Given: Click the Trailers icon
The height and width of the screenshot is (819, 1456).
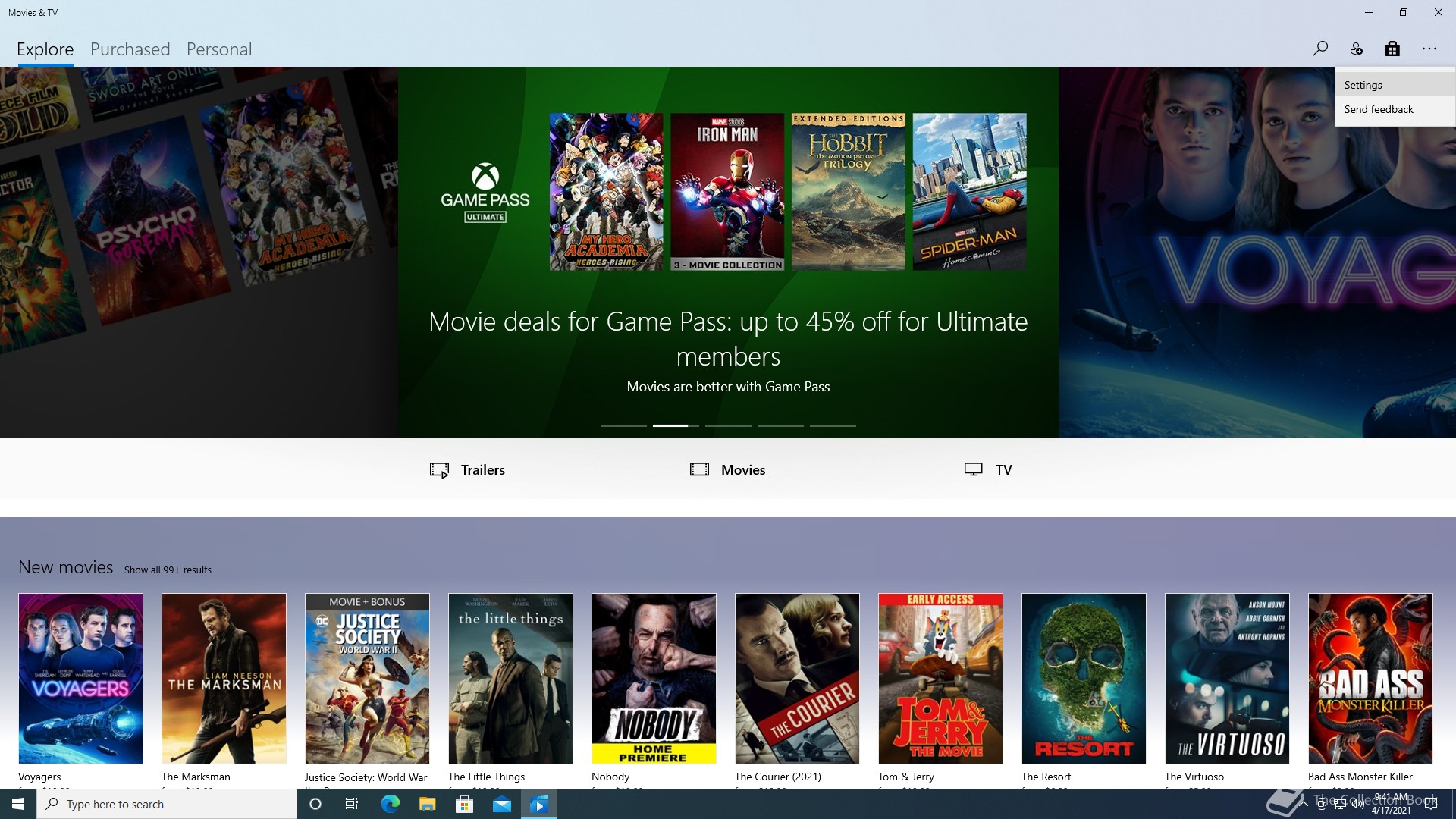Looking at the screenshot, I should (x=439, y=470).
